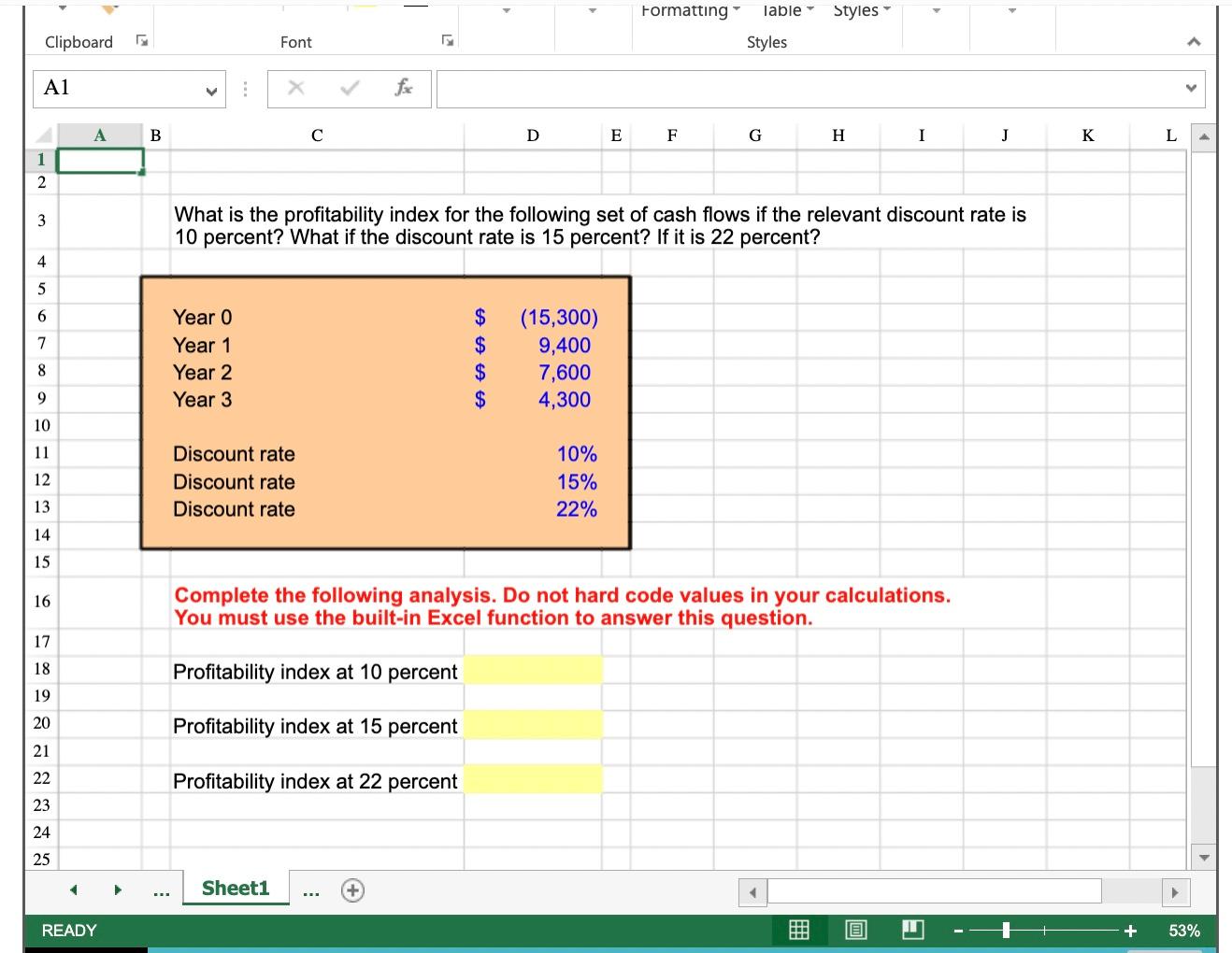Image resolution: width=1232 pixels, height=953 pixels.
Task: Switch to the Sheet1 tab
Action: [x=235, y=888]
